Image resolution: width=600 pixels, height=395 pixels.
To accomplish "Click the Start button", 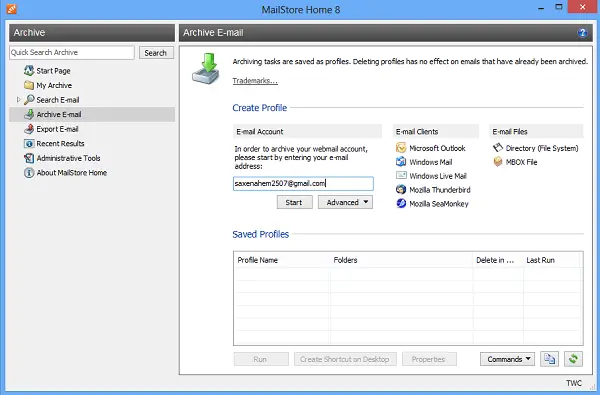I will pos(294,202).
